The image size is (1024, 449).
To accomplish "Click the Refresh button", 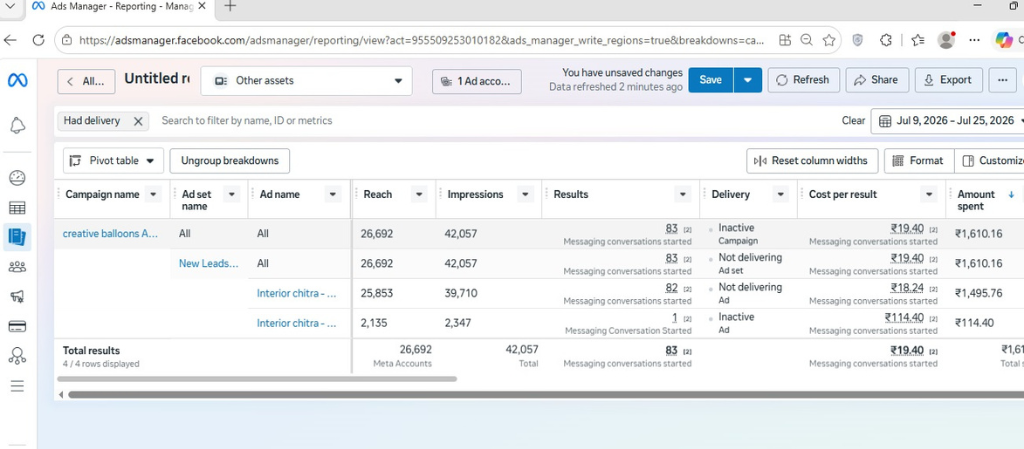I will tap(803, 80).
